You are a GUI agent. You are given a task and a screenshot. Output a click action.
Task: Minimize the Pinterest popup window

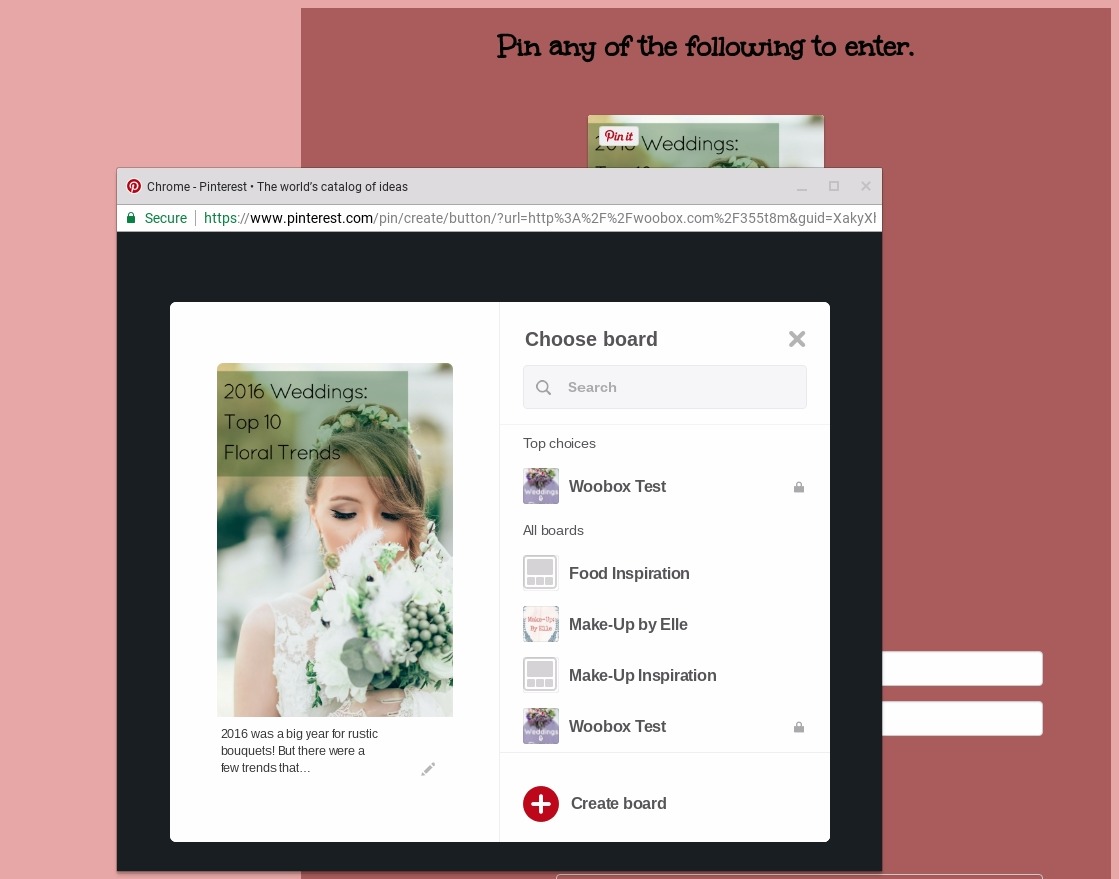click(x=801, y=187)
